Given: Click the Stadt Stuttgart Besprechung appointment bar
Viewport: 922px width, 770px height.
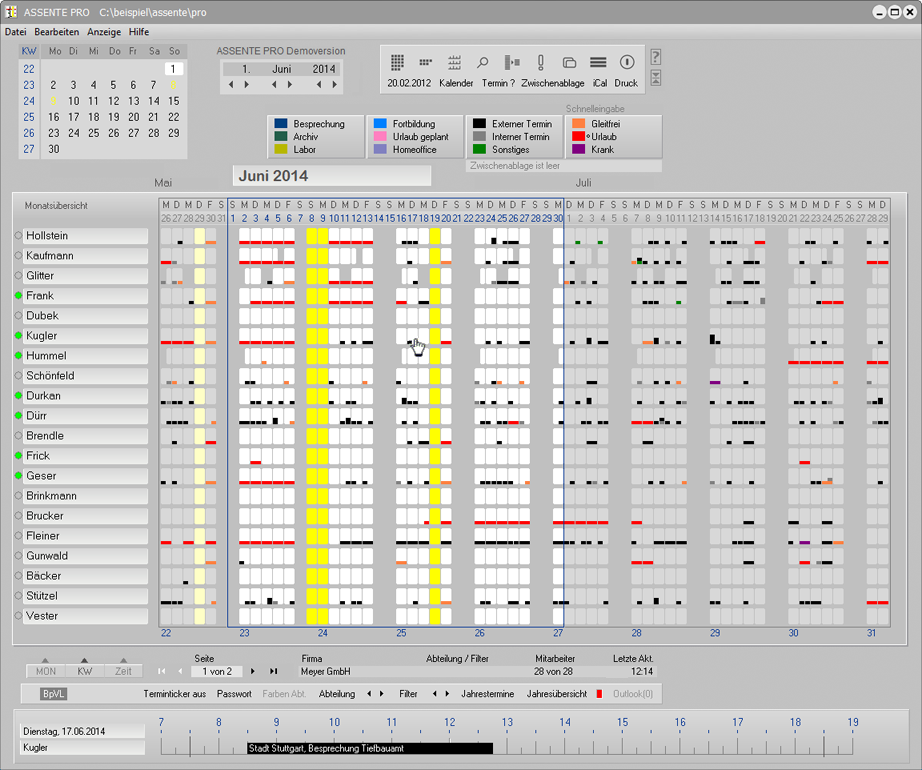Looking at the screenshot, I should coord(370,748).
